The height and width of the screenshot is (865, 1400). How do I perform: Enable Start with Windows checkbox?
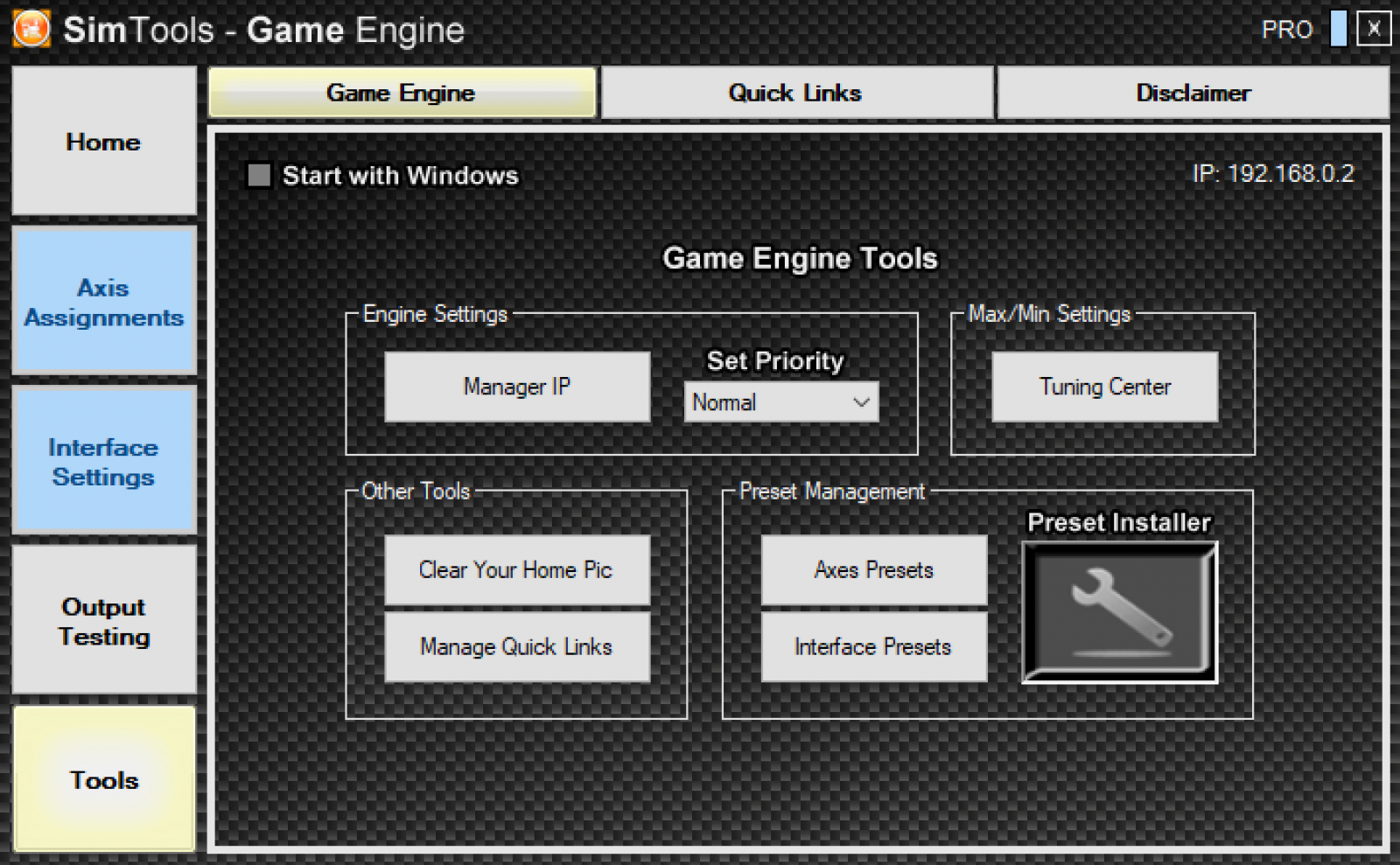[259, 175]
